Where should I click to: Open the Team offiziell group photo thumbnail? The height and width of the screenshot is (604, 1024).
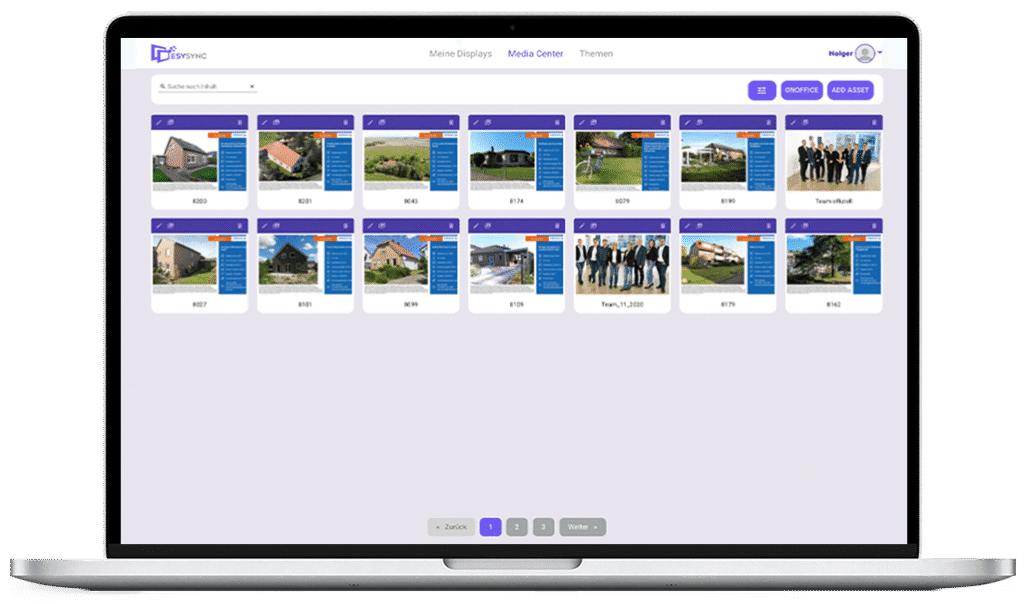[x=834, y=161]
